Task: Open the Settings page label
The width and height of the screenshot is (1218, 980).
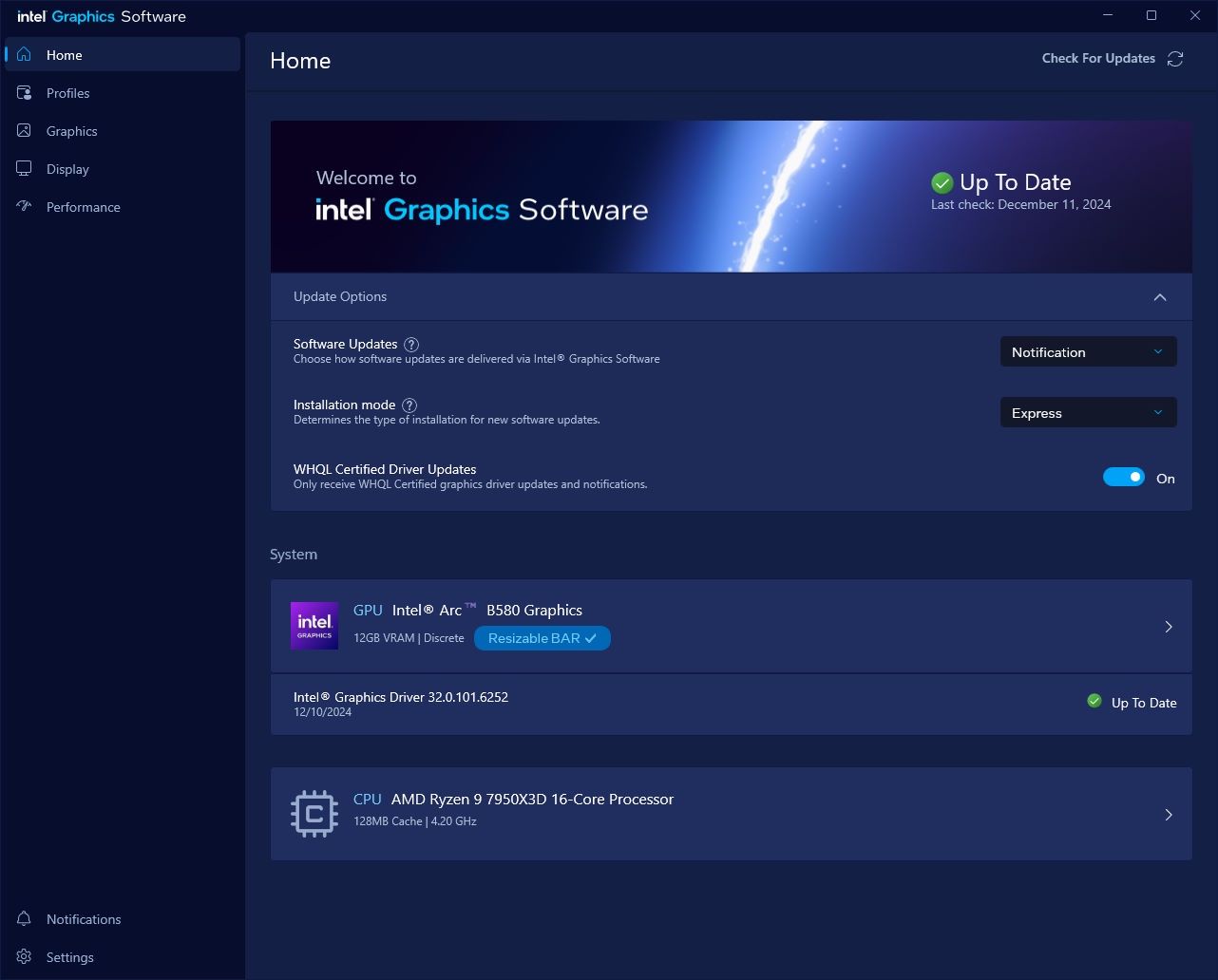Action: pos(70,957)
